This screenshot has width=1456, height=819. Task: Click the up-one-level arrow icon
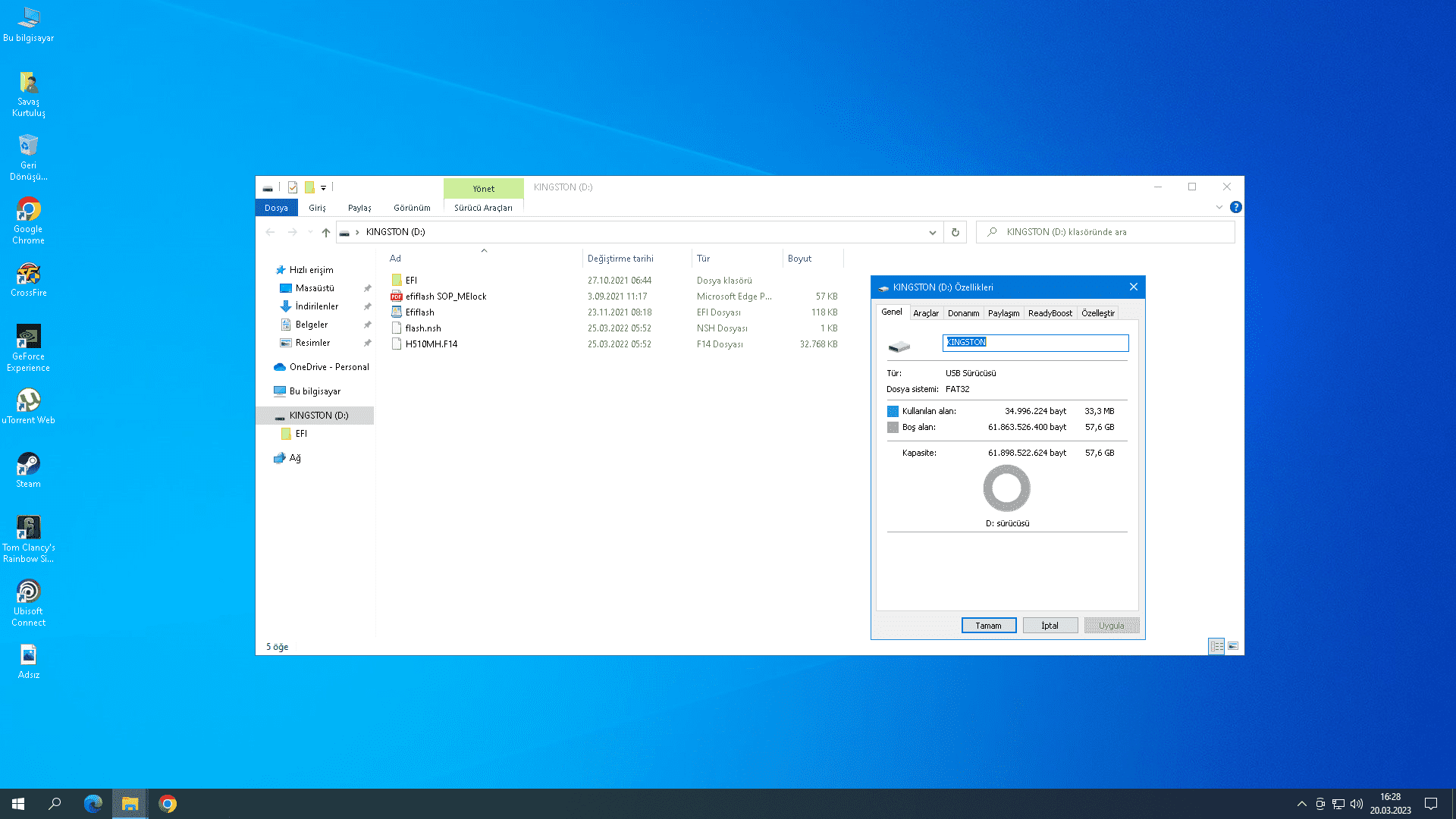click(x=326, y=232)
